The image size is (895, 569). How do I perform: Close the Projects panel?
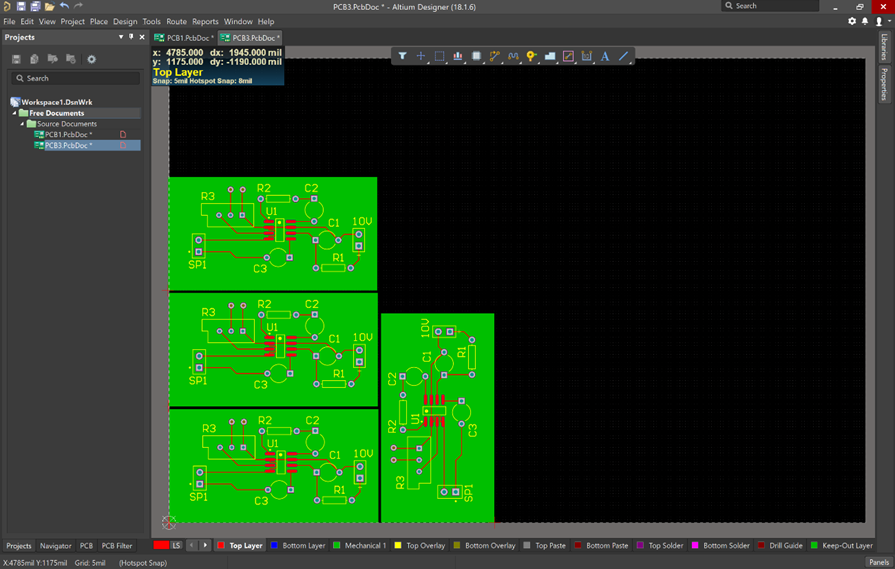coord(142,37)
